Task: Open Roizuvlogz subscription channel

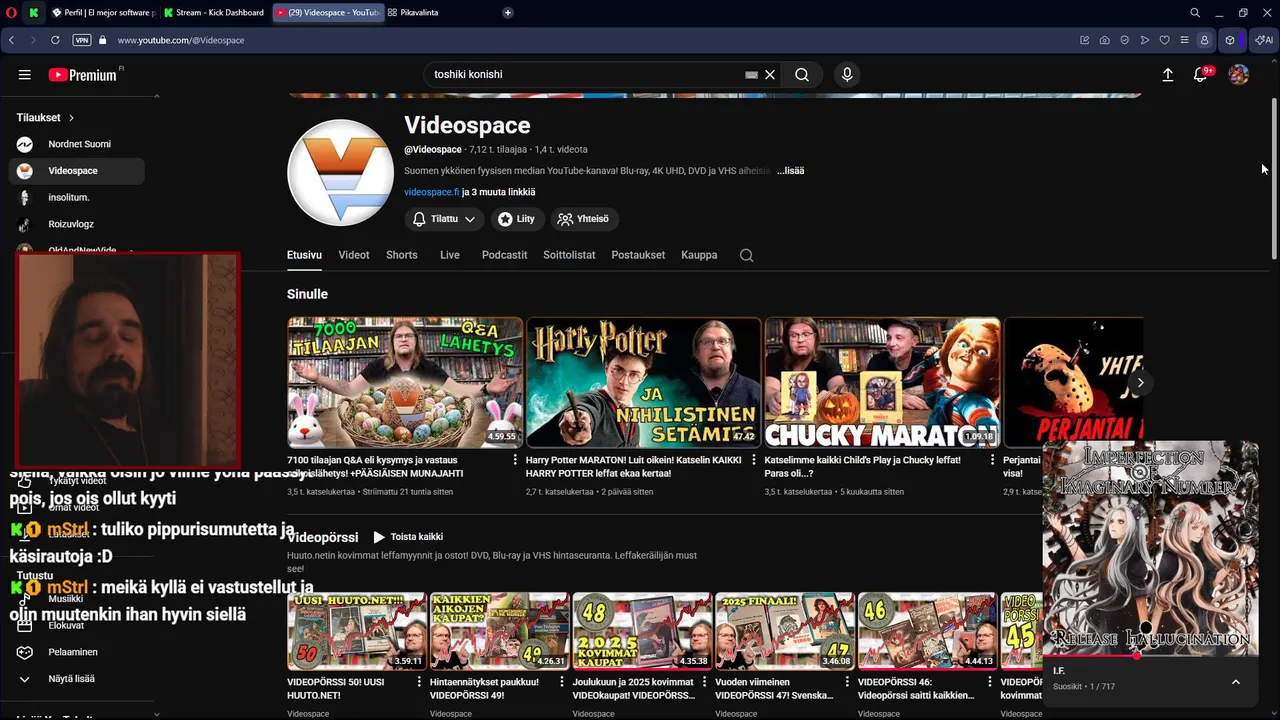Action: [77, 224]
